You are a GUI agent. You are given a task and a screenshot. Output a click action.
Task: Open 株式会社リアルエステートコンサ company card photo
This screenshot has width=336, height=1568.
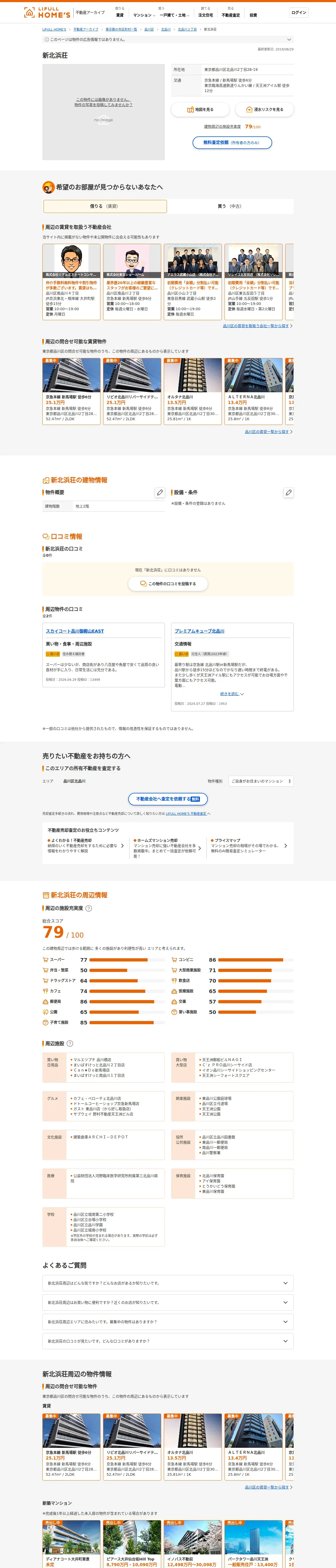coord(71,261)
